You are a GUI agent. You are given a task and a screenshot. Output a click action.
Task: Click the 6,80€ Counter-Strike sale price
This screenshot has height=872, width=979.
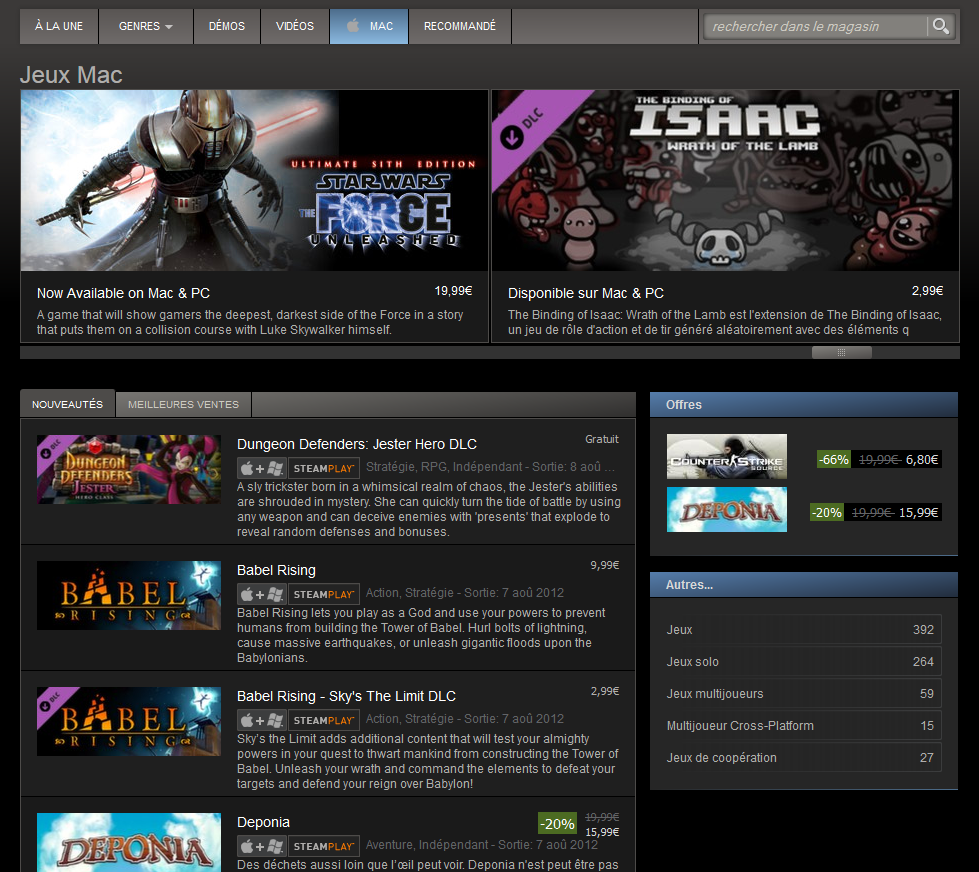point(922,459)
